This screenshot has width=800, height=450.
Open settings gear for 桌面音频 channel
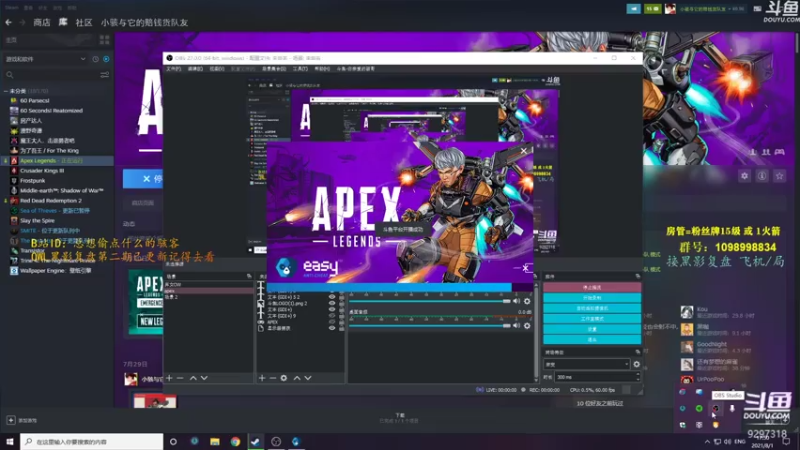[x=527, y=326]
